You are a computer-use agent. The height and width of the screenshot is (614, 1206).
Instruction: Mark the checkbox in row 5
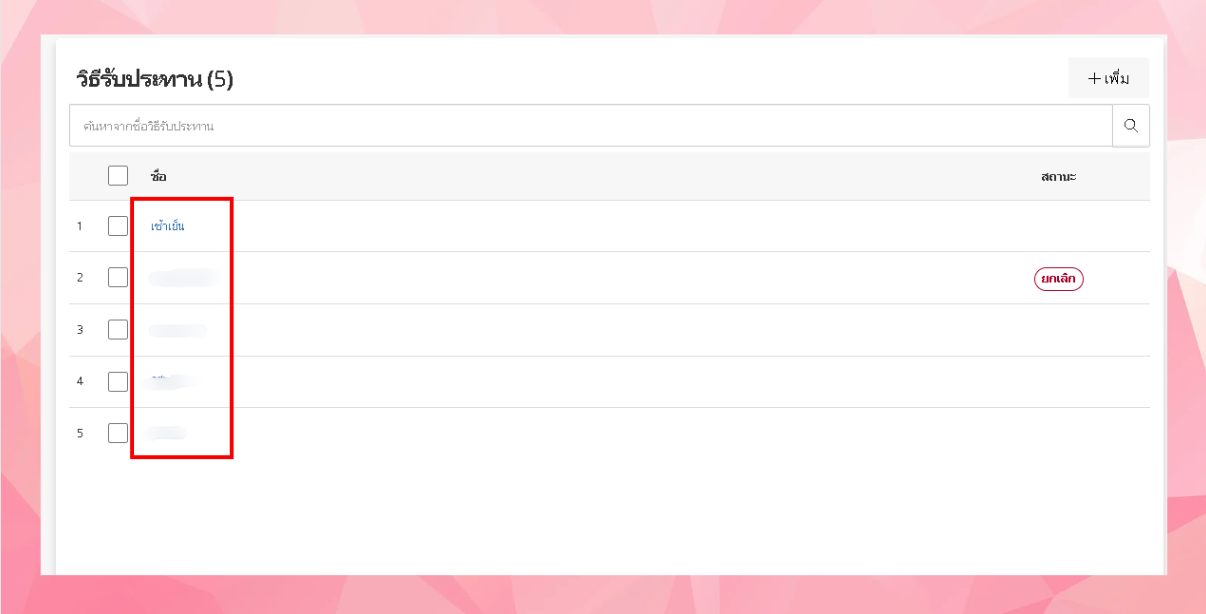[x=118, y=433]
